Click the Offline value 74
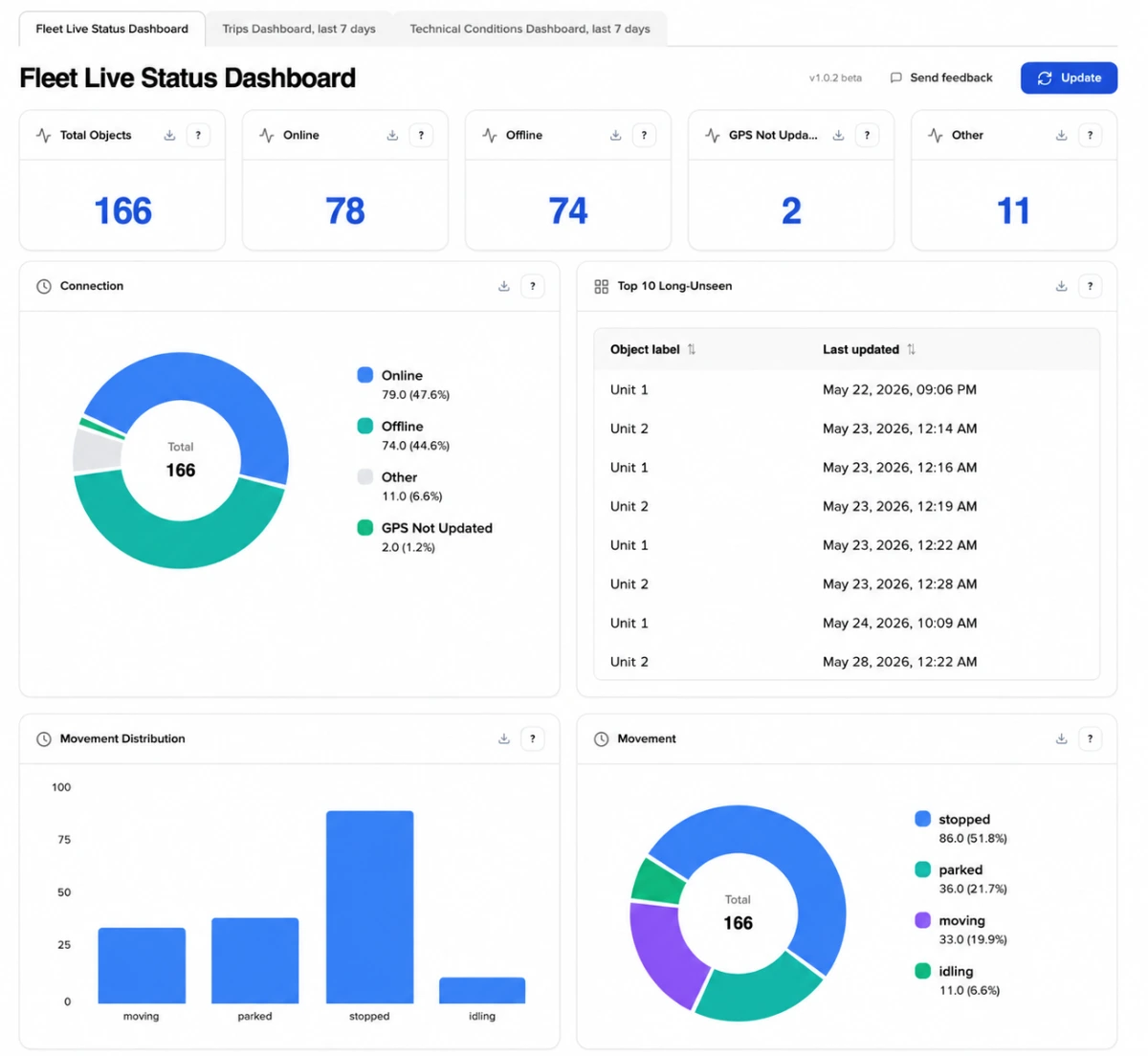The image size is (1148, 1056). 568,210
